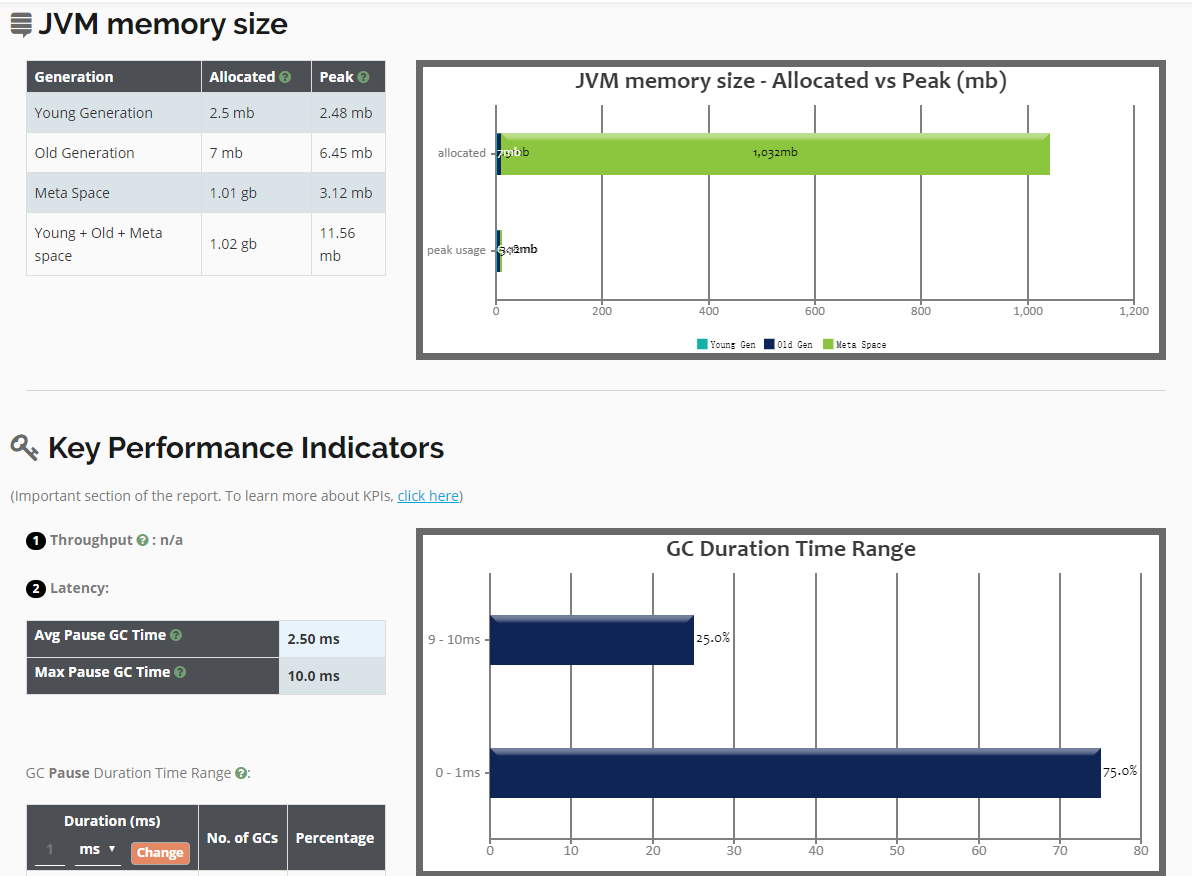This screenshot has height=876, width=1192.
Task: Toggle Young Gen series in chart legend
Action: click(726, 344)
